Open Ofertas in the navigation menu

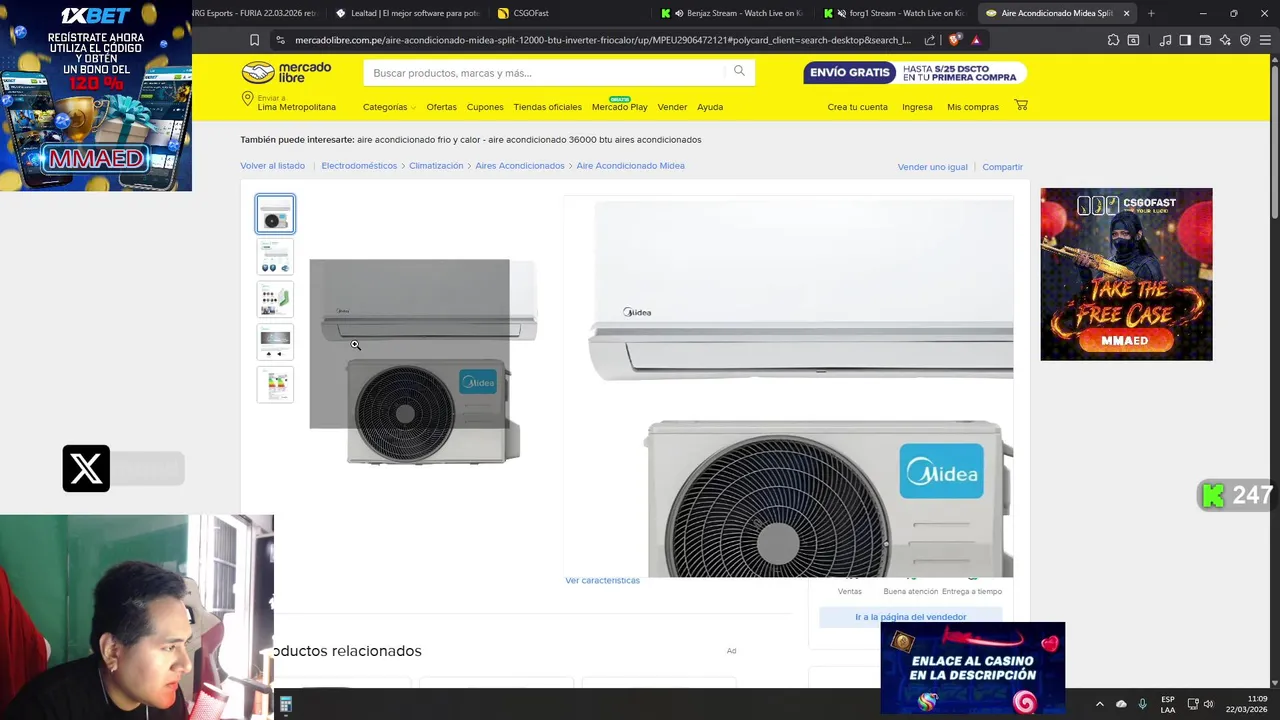[x=441, y=107]
